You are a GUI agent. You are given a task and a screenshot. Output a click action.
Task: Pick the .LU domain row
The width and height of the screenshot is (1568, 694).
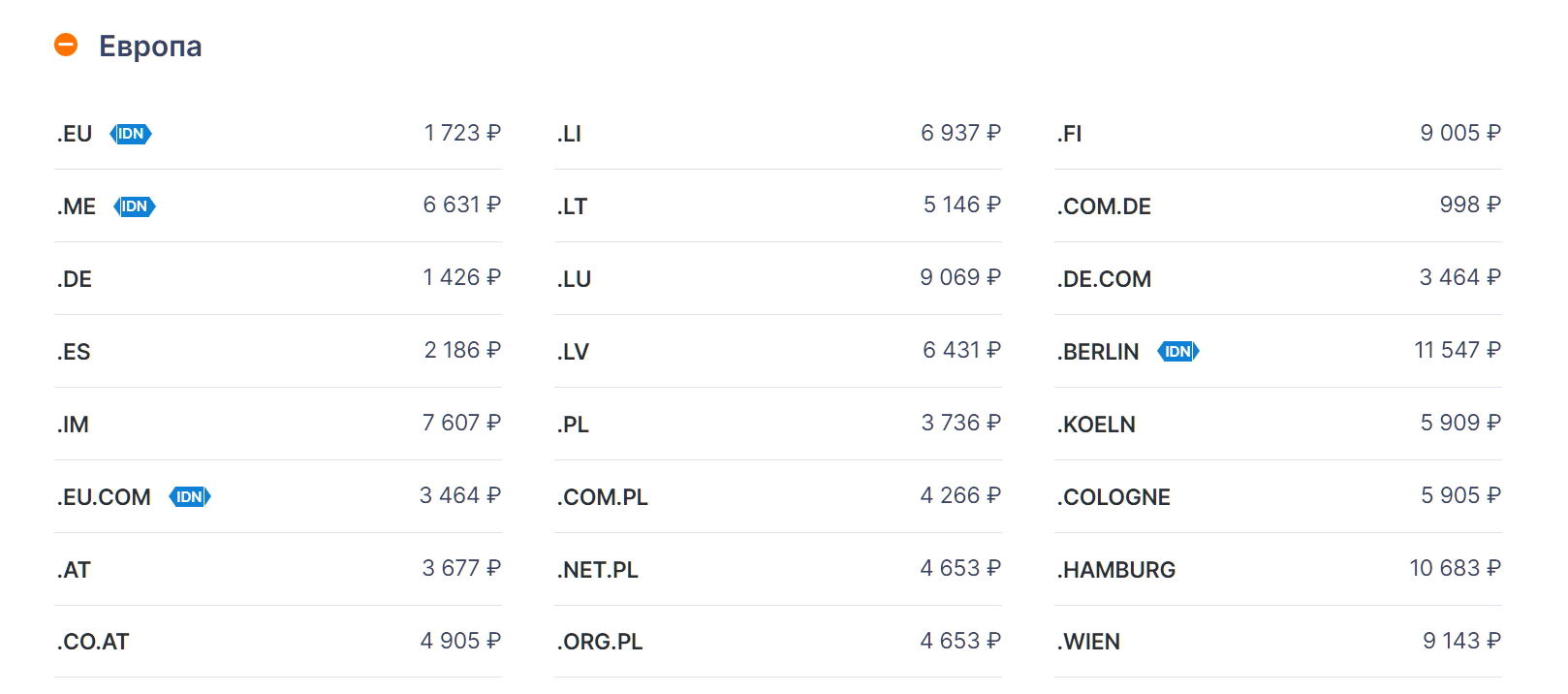[778, 278]
